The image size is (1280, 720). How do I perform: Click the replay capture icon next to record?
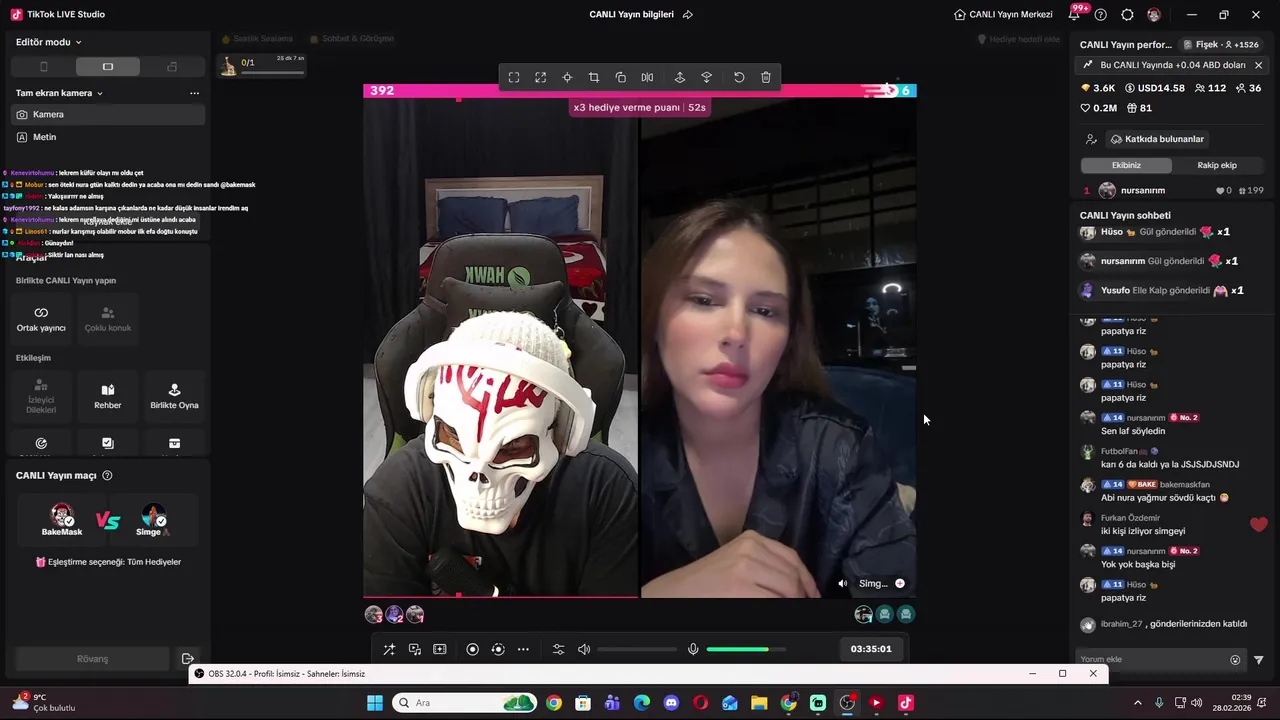(x=498, y=649)
